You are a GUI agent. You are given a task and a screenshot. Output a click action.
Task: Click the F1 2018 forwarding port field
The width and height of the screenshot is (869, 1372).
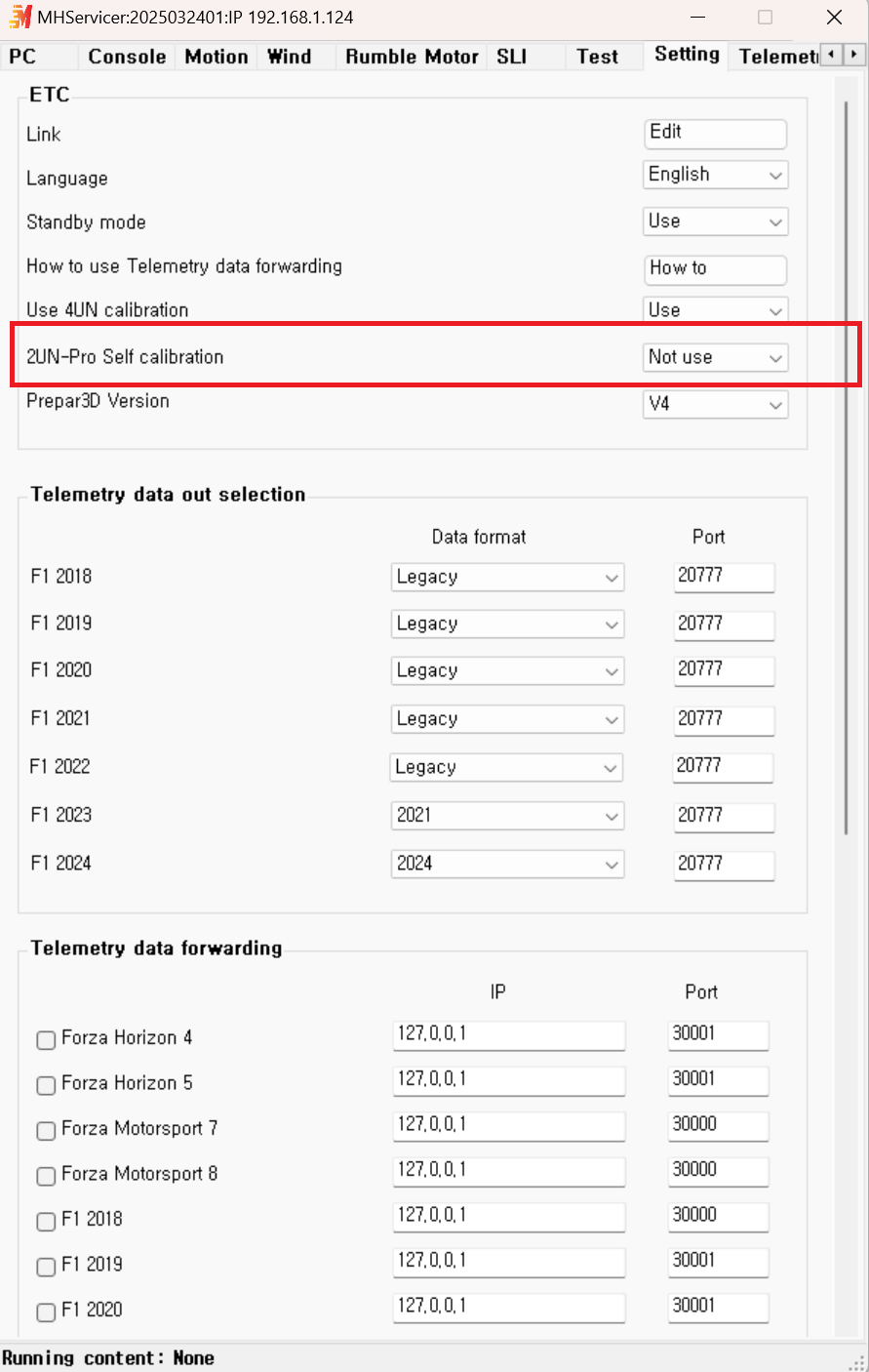pyautogui.click(x=719, y=1217)
